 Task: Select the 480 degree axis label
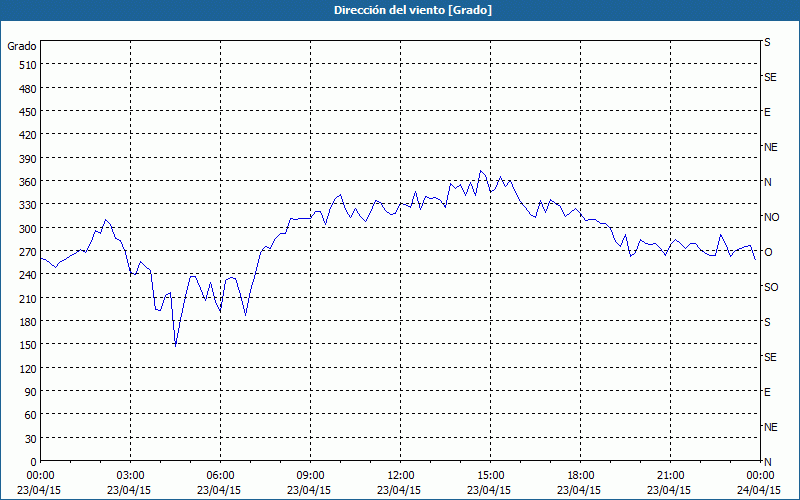coord(28,89)
